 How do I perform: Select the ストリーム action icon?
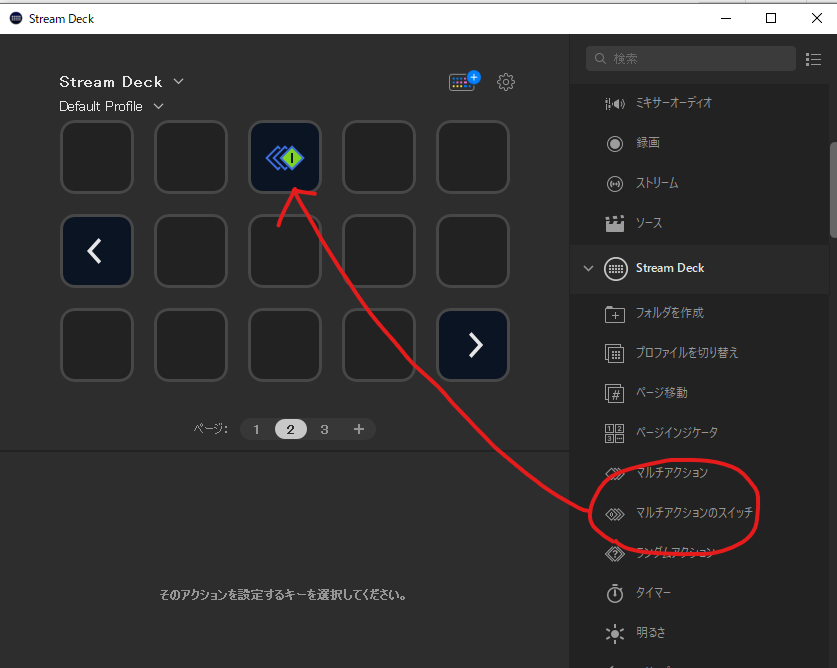click(x=615, y=184)
